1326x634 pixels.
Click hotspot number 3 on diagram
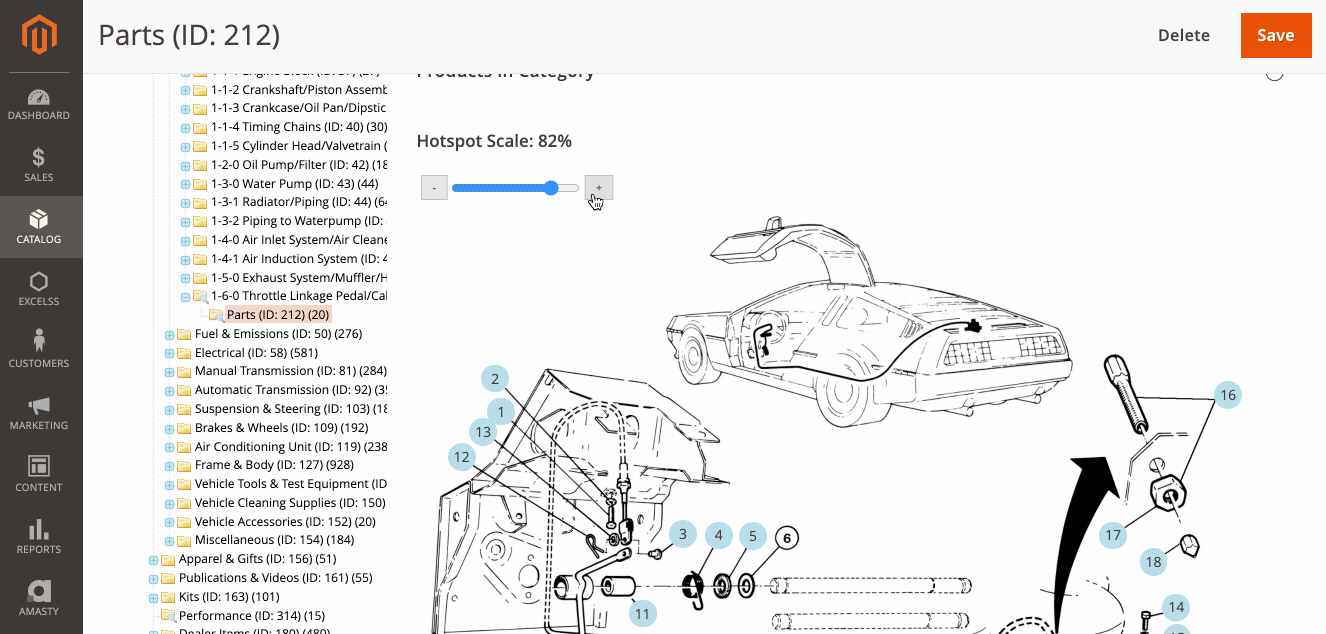pyautogui.click(x=683, y=535)
